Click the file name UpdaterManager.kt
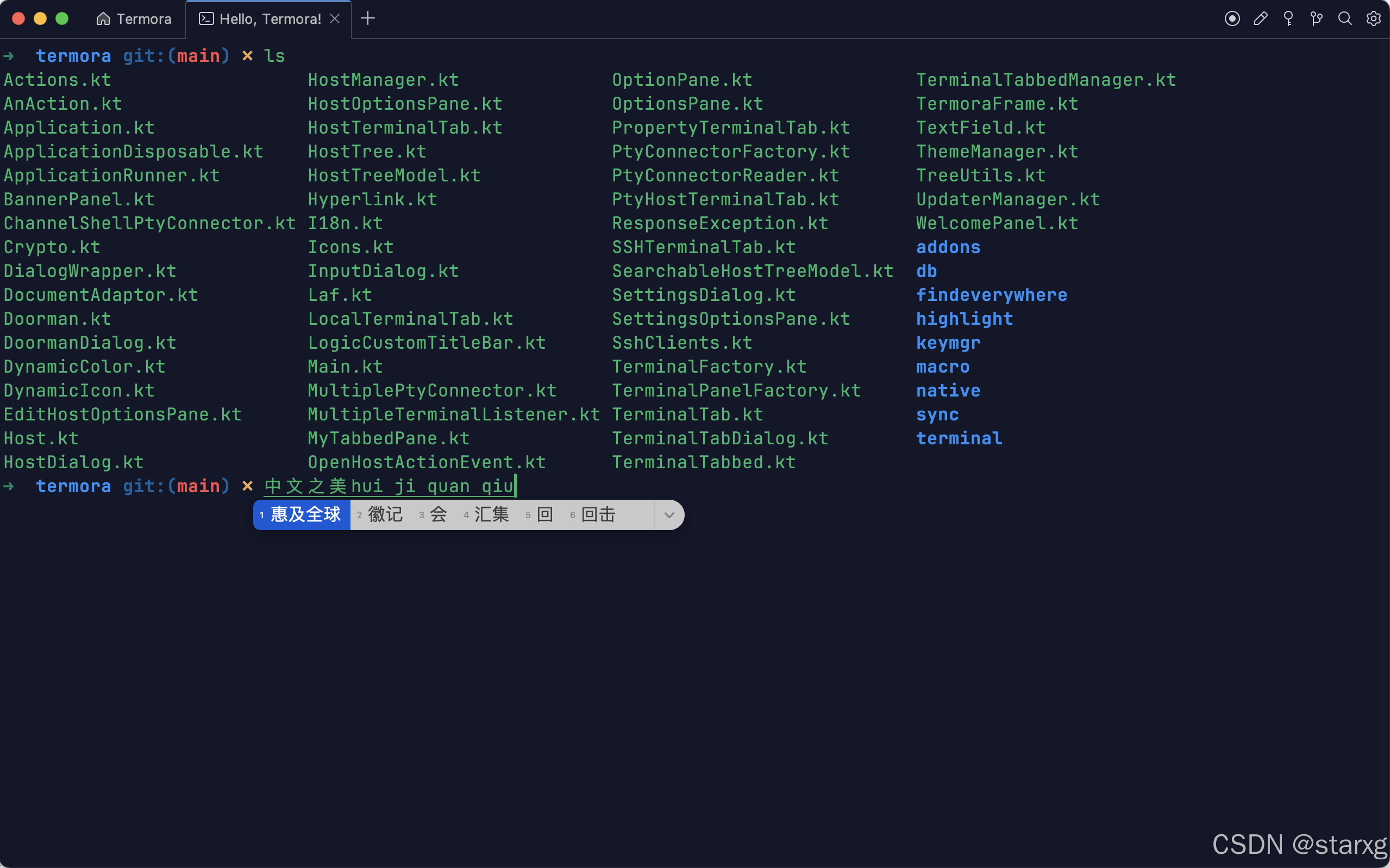This screenshot has width=1390, height=868. [x=1008, y=199]
